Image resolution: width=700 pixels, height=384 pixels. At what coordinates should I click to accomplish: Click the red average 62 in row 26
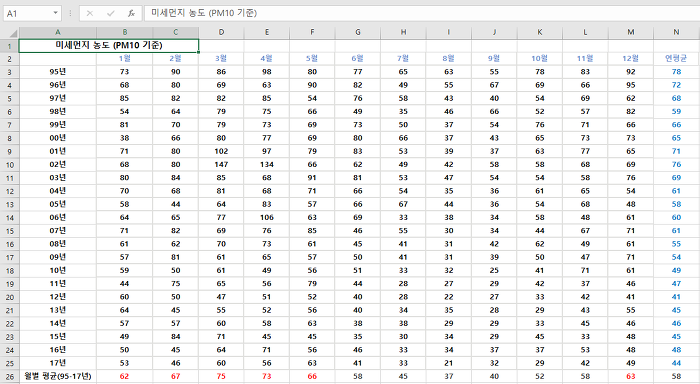click(125, 377)
